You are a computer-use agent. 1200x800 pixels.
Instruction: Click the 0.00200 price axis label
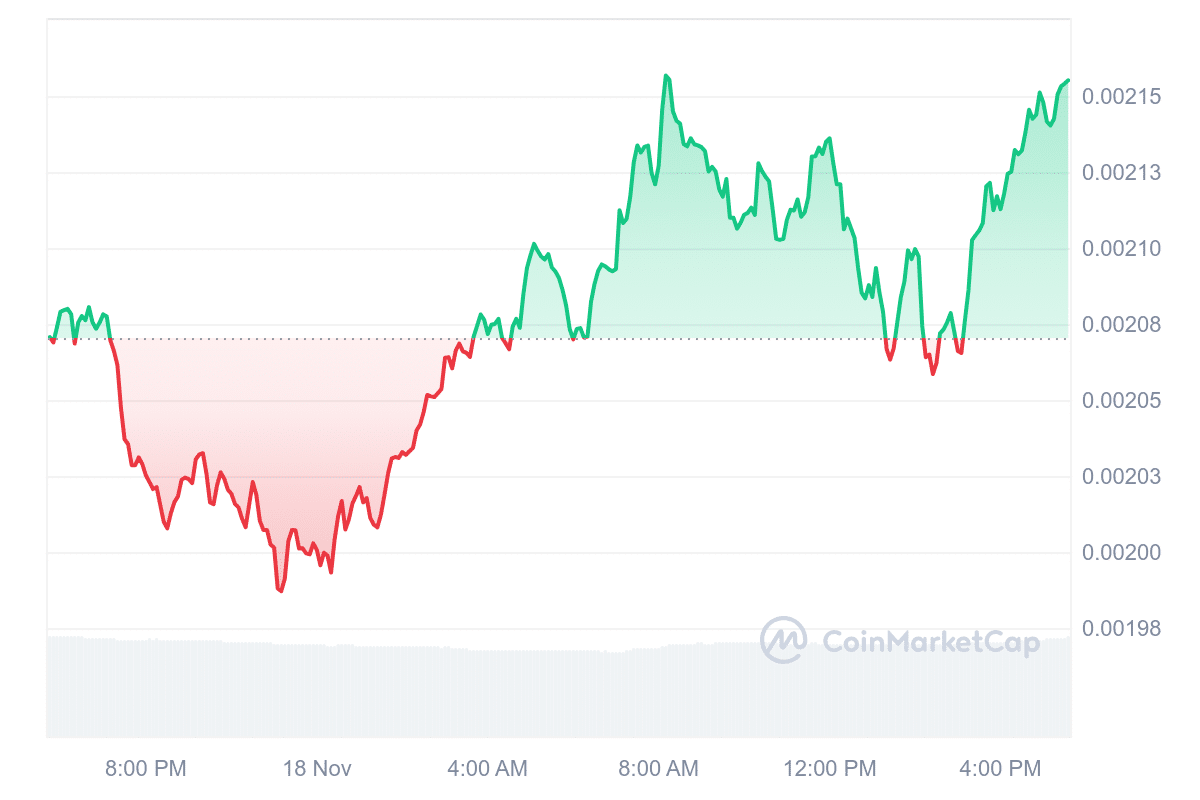coord(1121,553)
